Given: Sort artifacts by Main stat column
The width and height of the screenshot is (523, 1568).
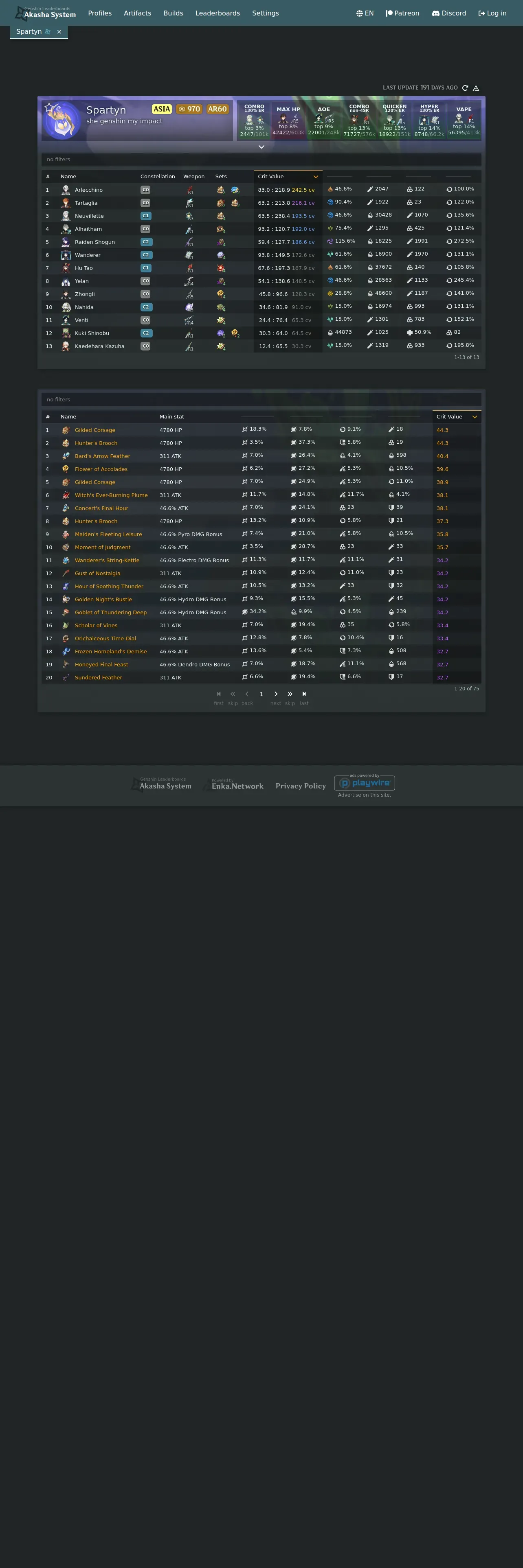Looking at the screenshot, I should pos(172,417).
